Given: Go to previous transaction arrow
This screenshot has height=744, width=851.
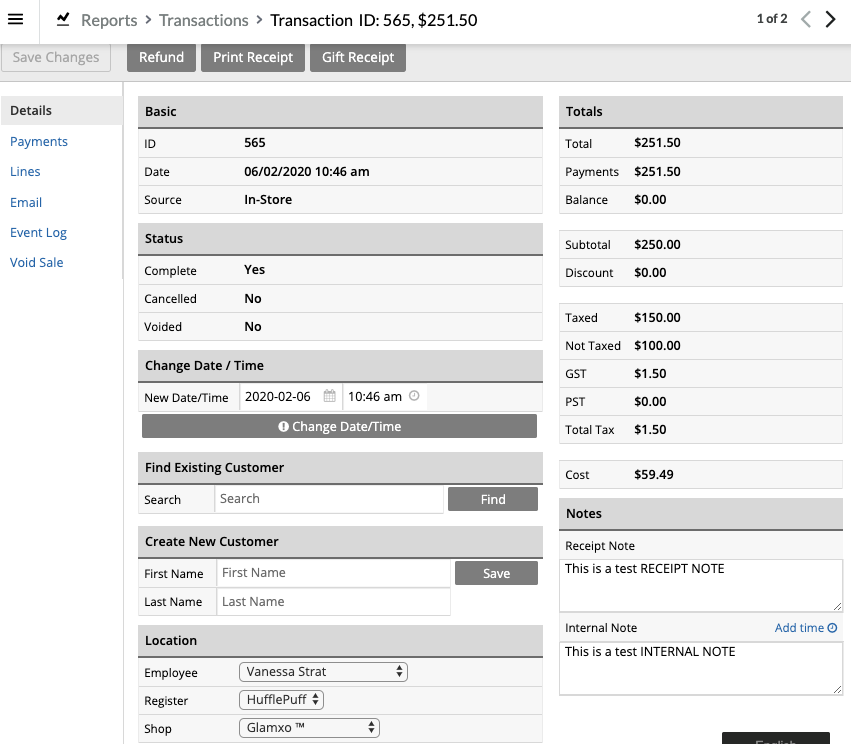Looking at the screenshot, I should point(806,20).
